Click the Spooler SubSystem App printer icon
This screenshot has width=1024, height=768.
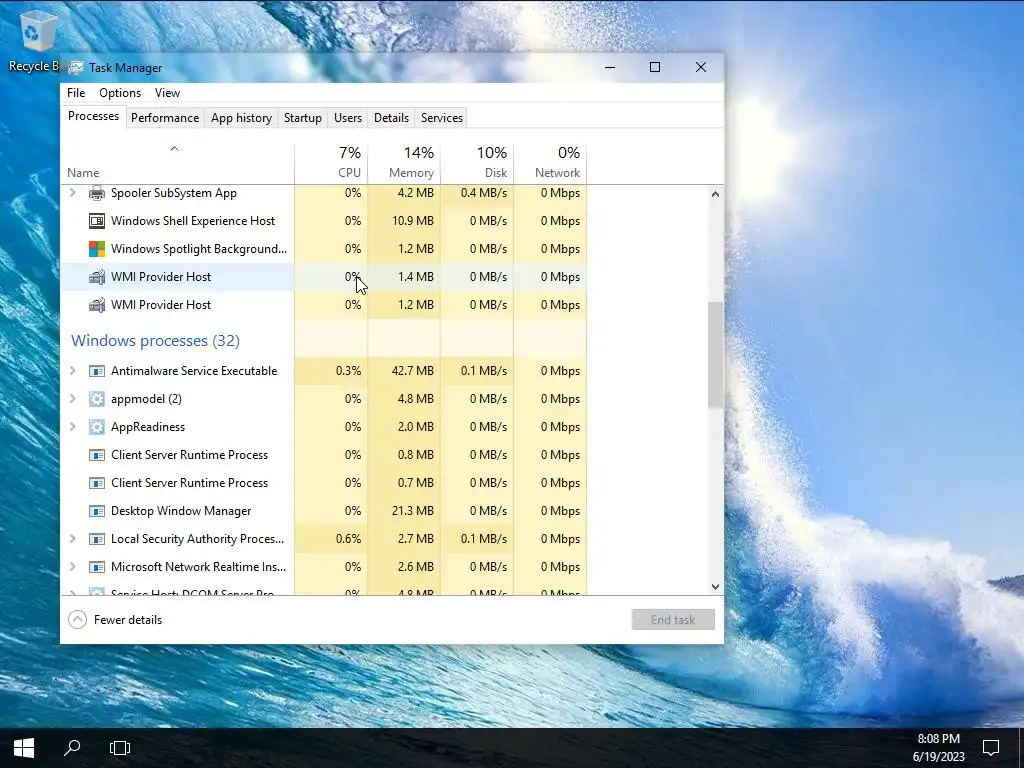(97, 193)
